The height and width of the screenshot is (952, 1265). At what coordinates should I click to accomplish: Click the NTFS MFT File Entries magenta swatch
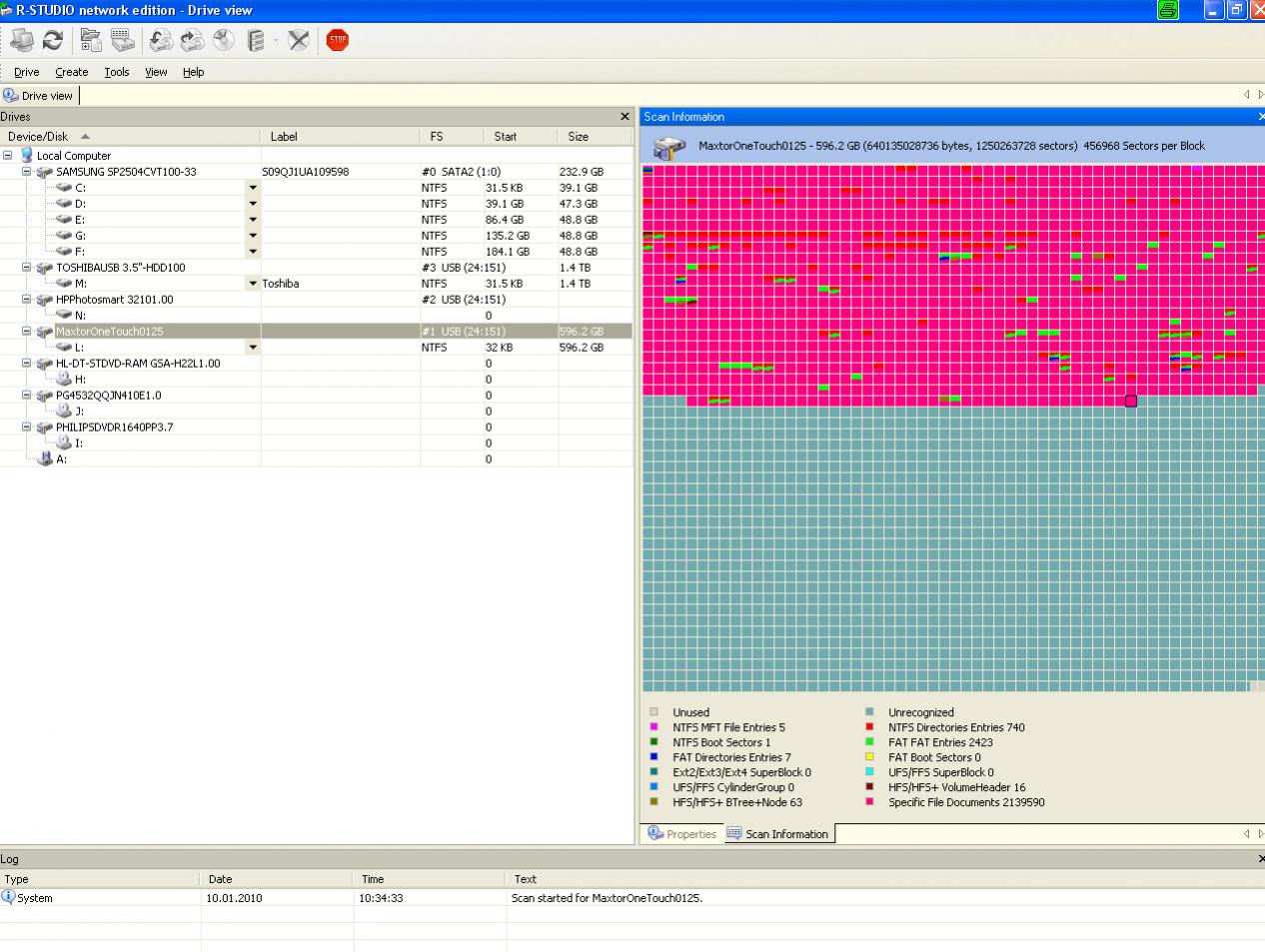(x=654, y=728)
